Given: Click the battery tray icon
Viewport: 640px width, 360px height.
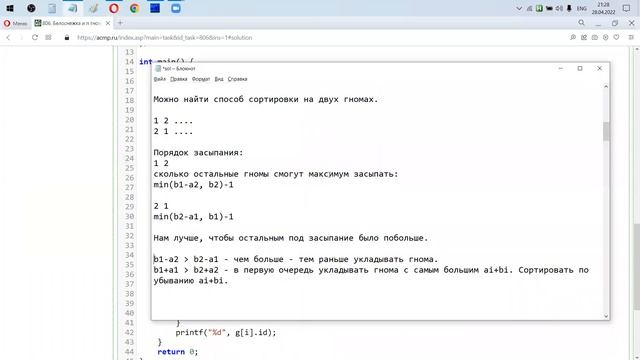Looking at the screenshot, I should (549, 8).
